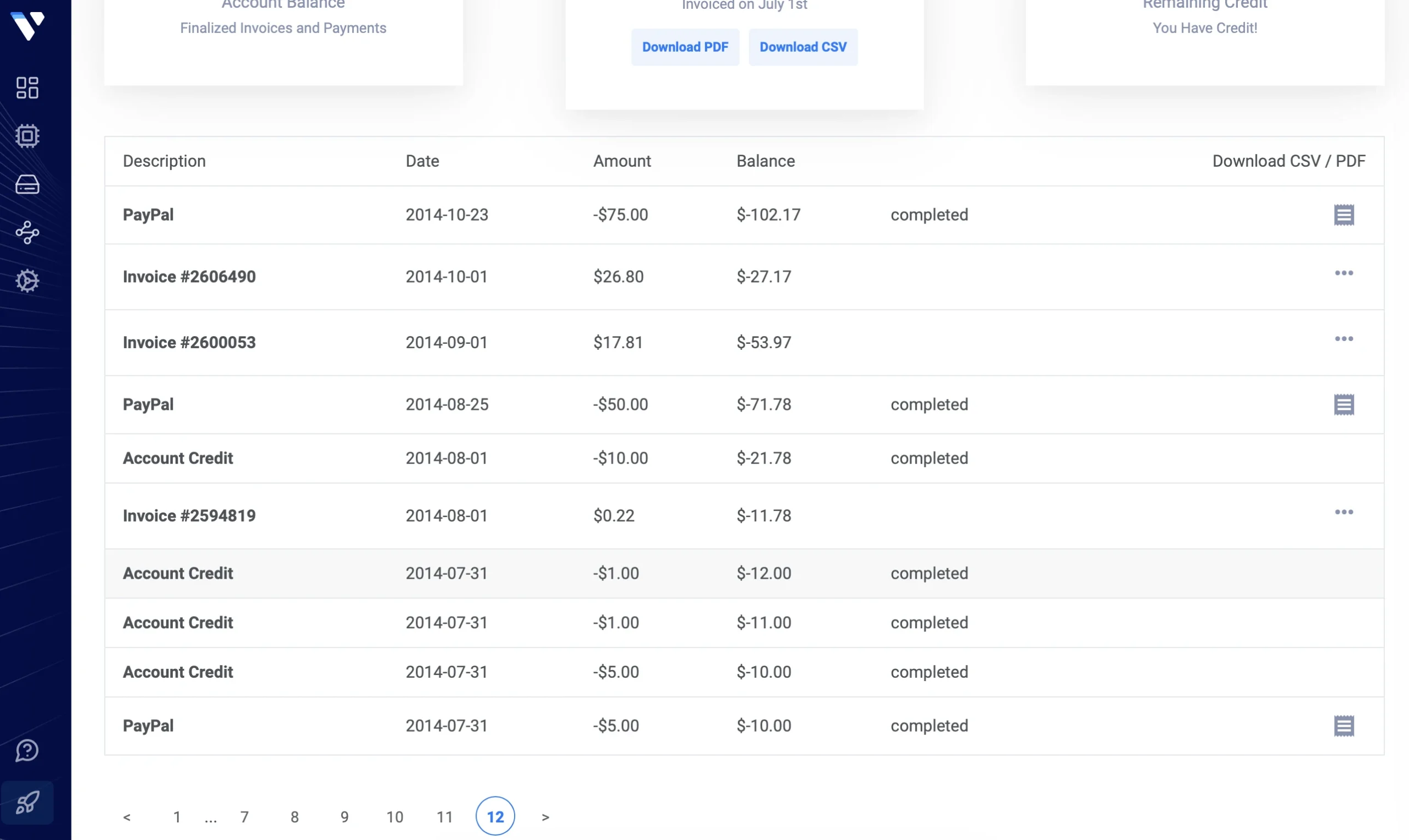Go to page 7 of history

[x=244, y=817]
